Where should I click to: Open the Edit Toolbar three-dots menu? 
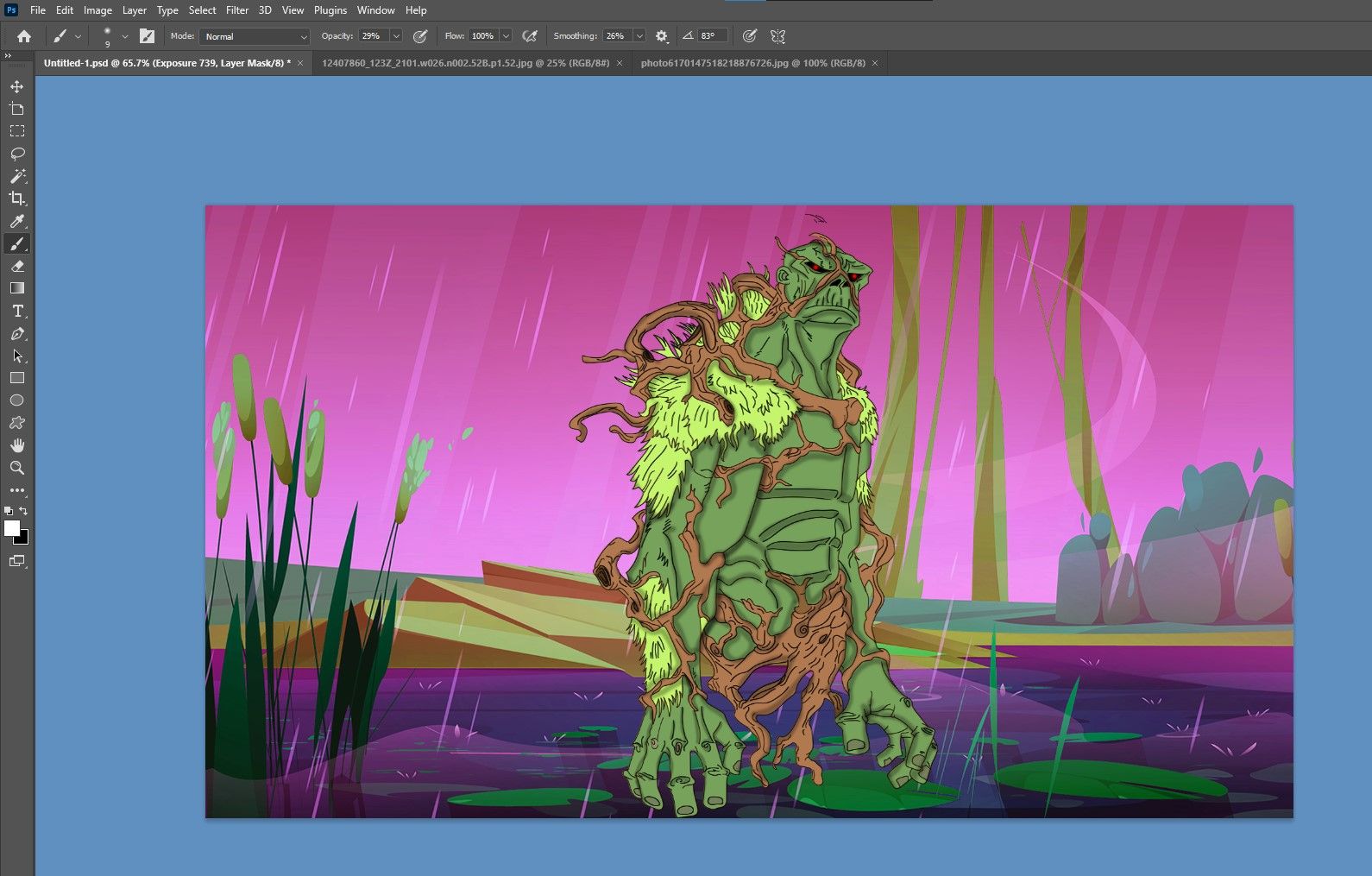tap(17, 490)
